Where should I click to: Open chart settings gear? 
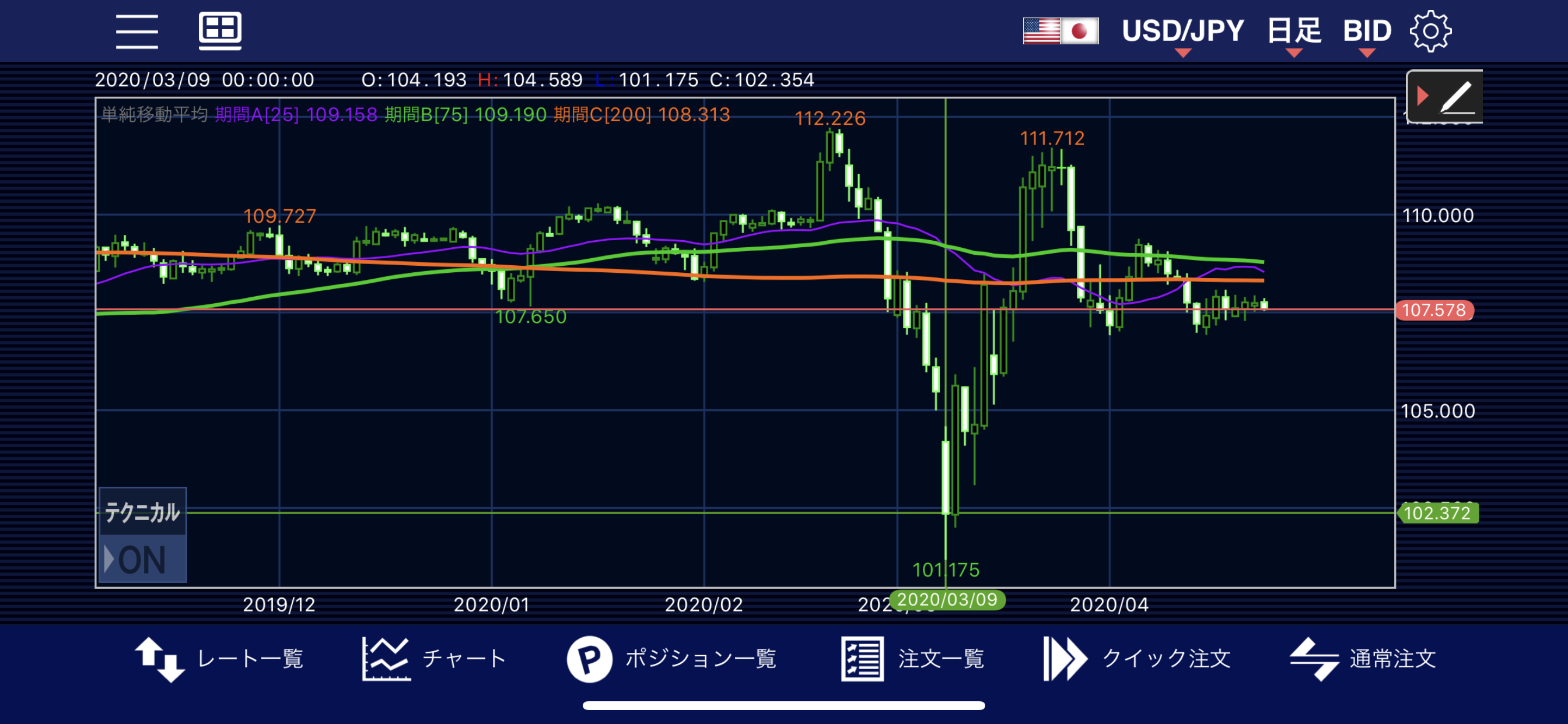pyautogui.click(x=1430, y=31)
